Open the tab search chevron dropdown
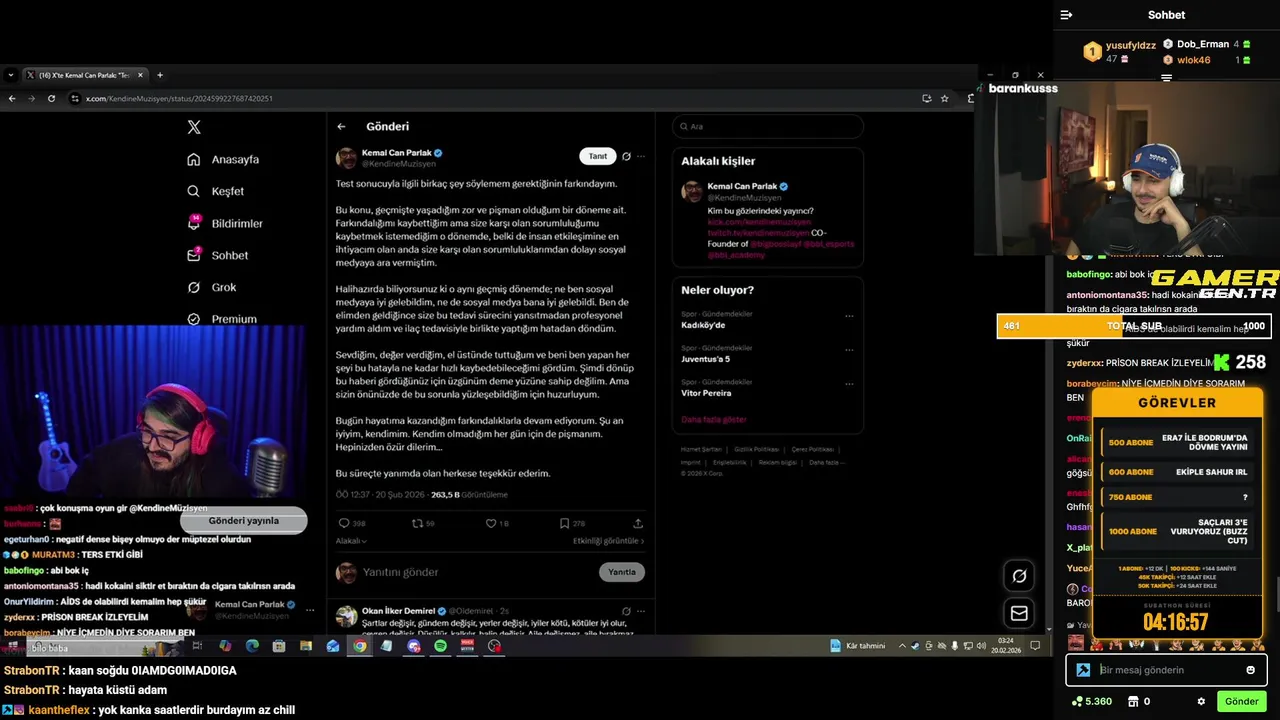The image size is (1280, 720). pos(10,75)
